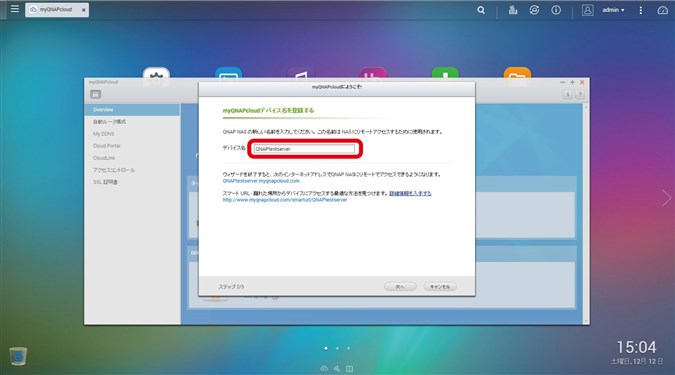Minimize the myQNAPcloud window
This screenshot has height=375, width=675.
click(x=562, y=82)
